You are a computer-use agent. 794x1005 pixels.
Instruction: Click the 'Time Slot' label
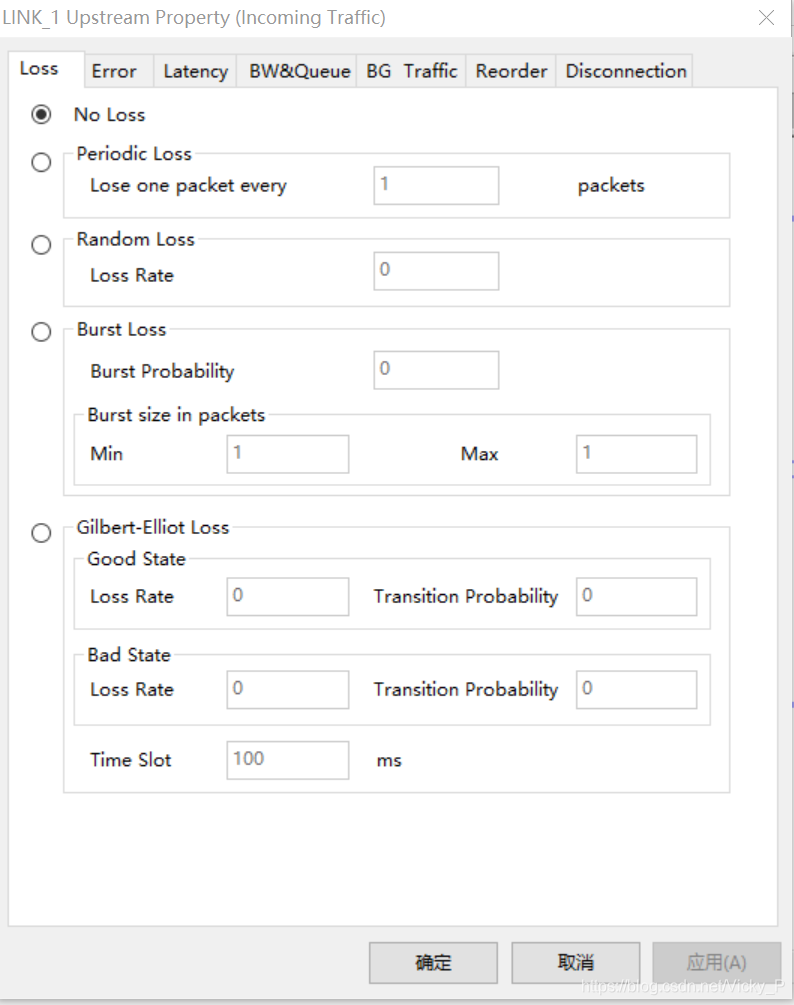pos(131,760)
